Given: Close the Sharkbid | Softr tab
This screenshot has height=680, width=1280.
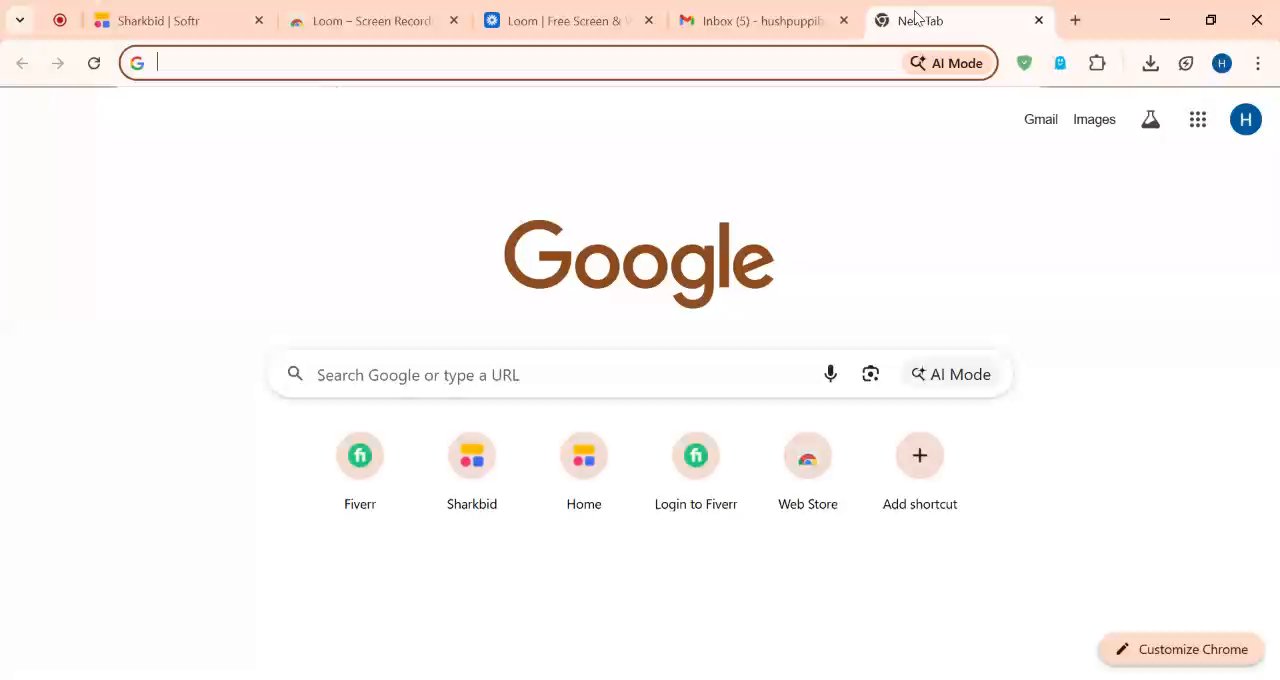Looking at the screenshot, I should pyautogui.click(x=259, y=20).
